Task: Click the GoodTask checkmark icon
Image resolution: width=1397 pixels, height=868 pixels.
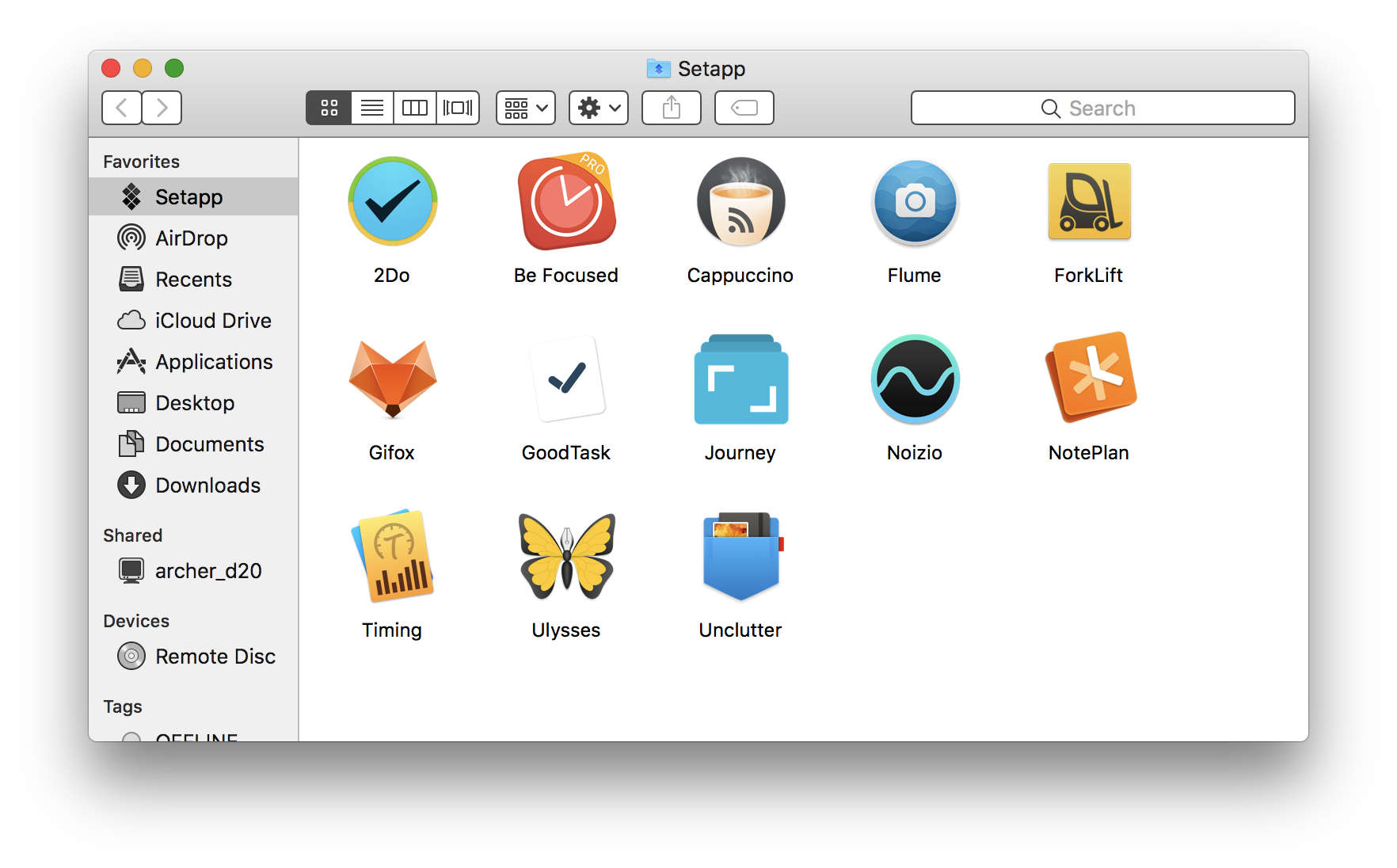Action: click(566, 379)
